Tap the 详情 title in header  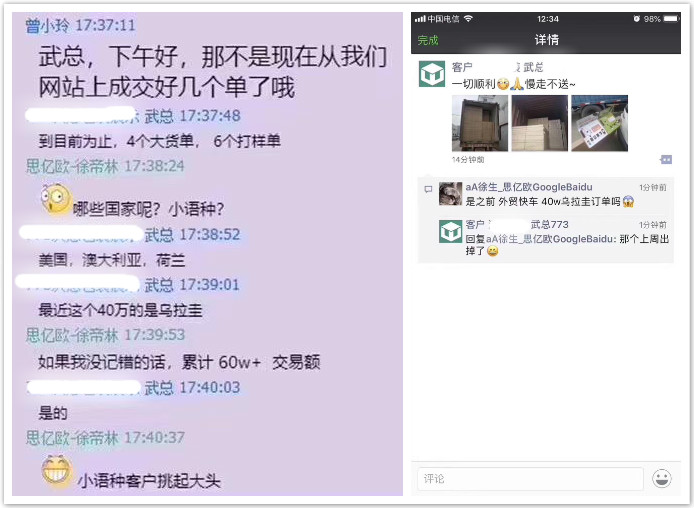click(547, 40)
